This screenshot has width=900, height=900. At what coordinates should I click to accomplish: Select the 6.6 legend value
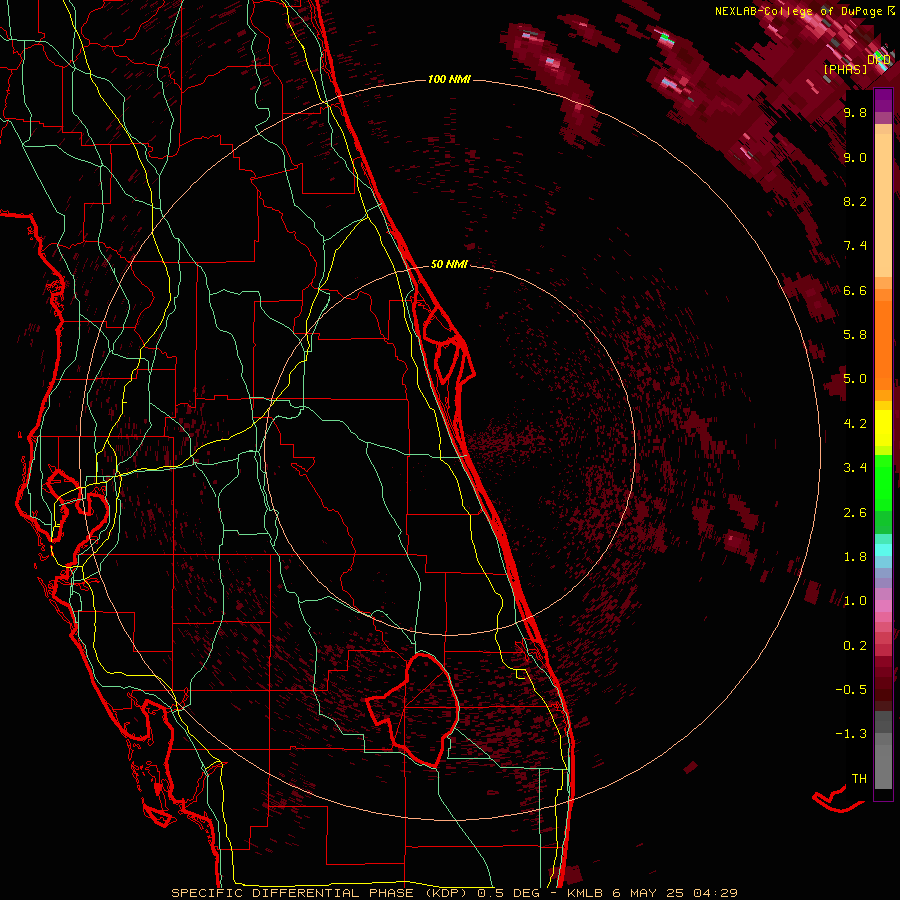[x=855, y=290]
